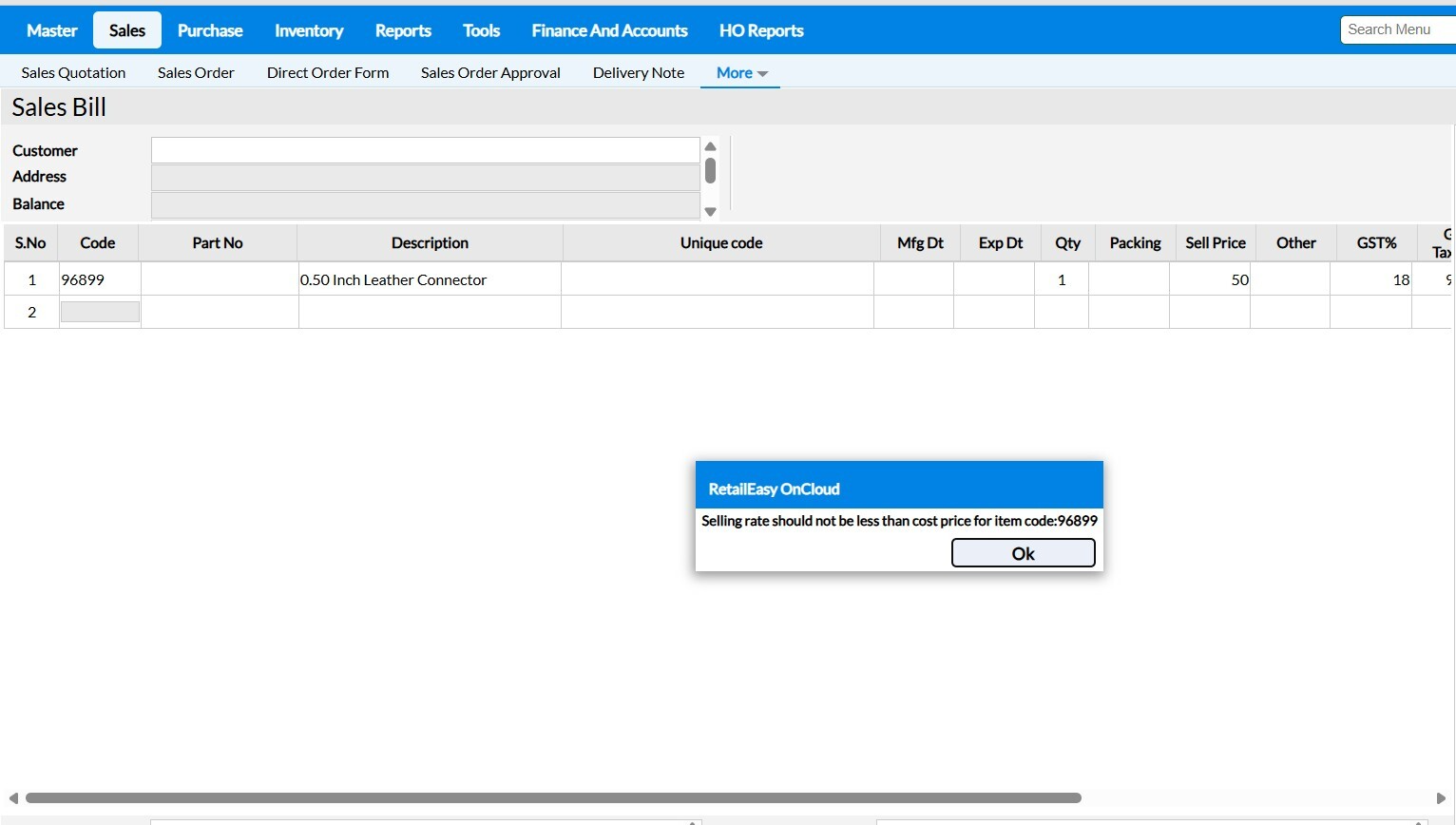
Task: Open Sales Order Approval
Action: coord(490,73)
